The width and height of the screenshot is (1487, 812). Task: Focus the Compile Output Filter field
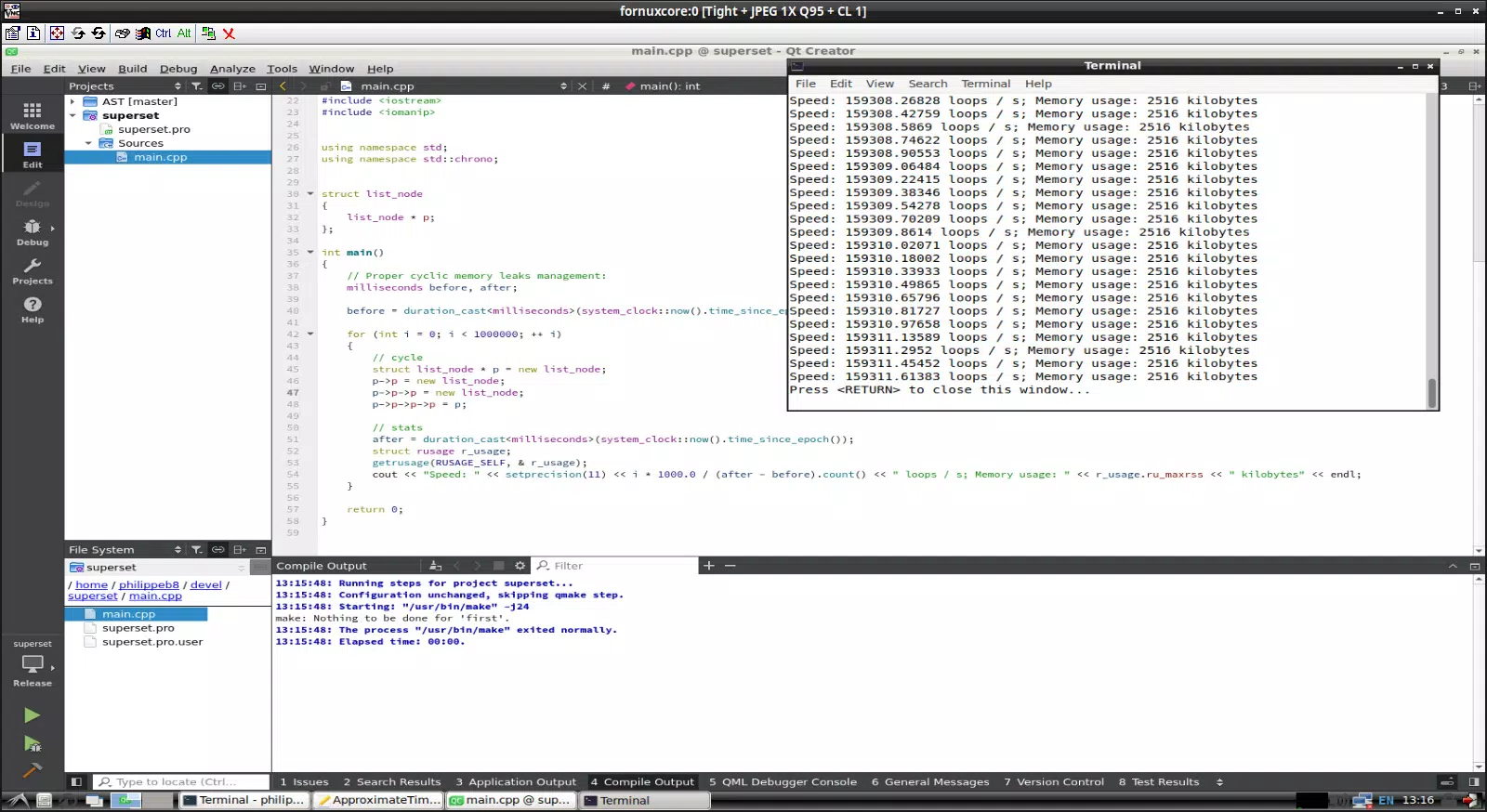(613, 566)
